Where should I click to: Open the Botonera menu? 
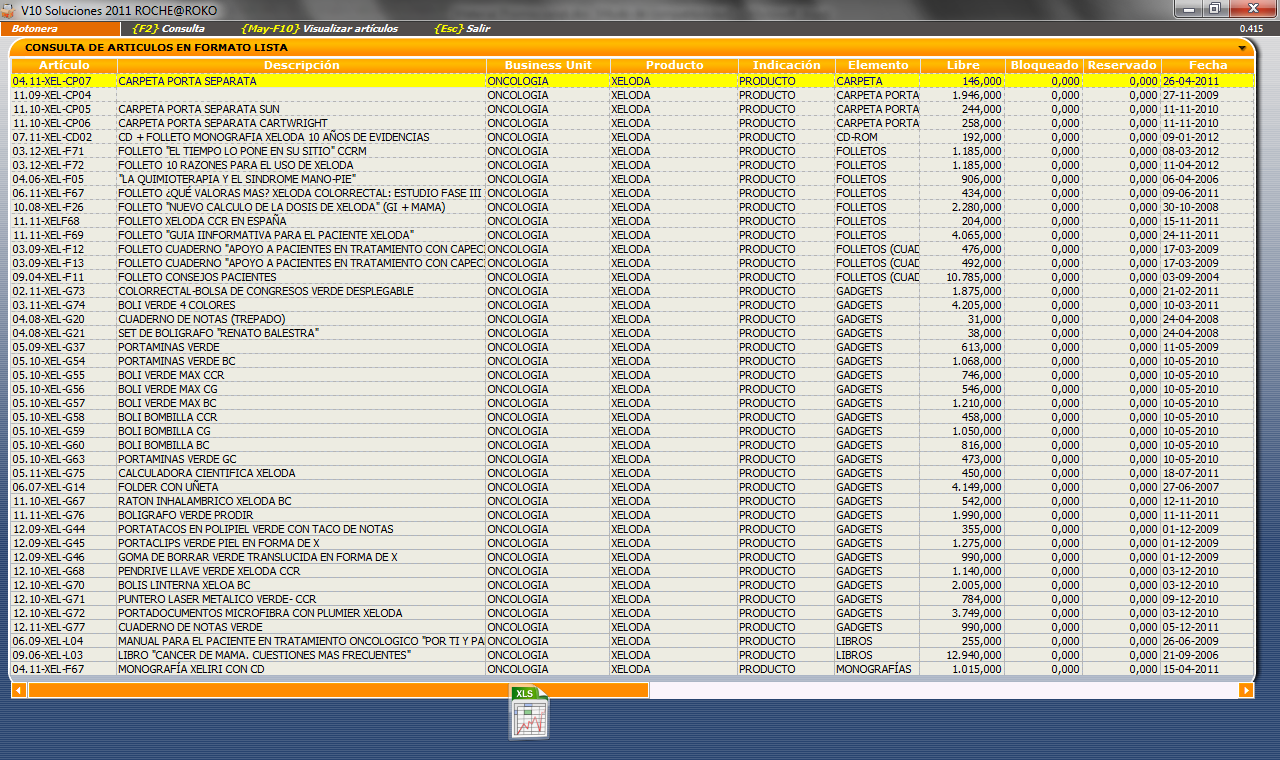(35, 29)
